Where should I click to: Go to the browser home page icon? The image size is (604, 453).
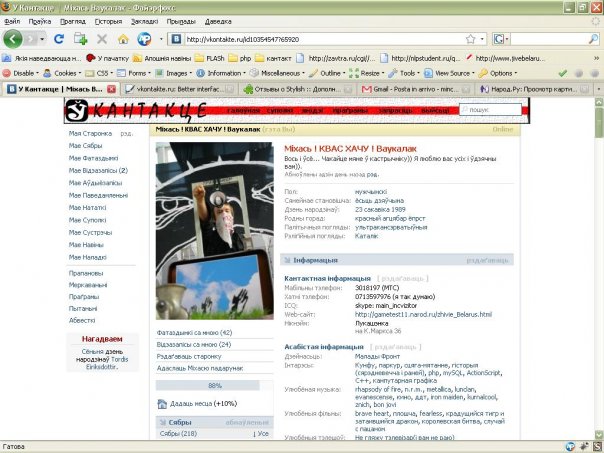(x=123, y=39)
